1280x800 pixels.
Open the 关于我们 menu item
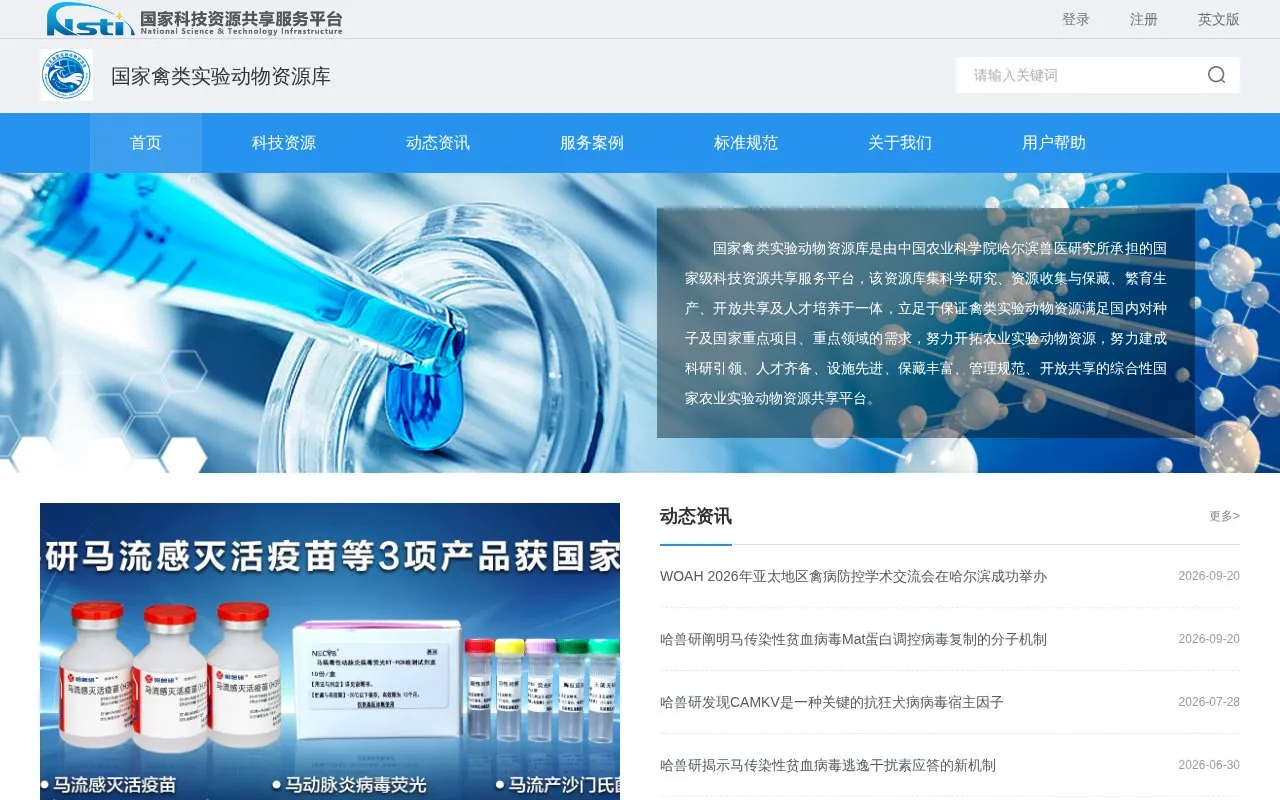pyautogui.click(x=900, y=143)
